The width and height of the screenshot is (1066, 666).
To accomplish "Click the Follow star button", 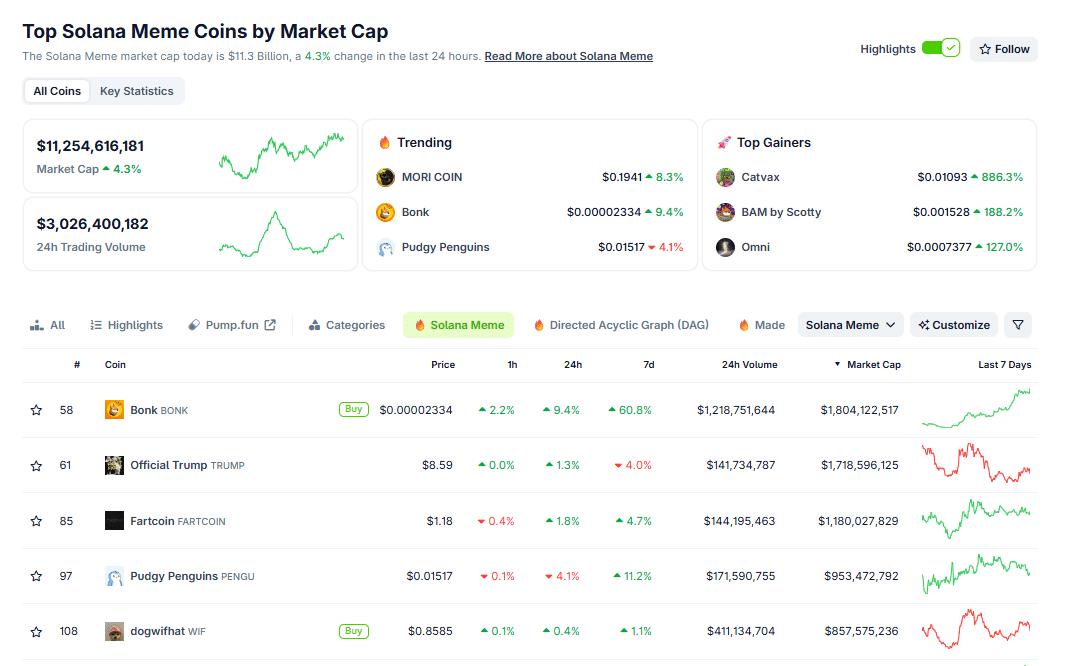I will point(1003,49).
